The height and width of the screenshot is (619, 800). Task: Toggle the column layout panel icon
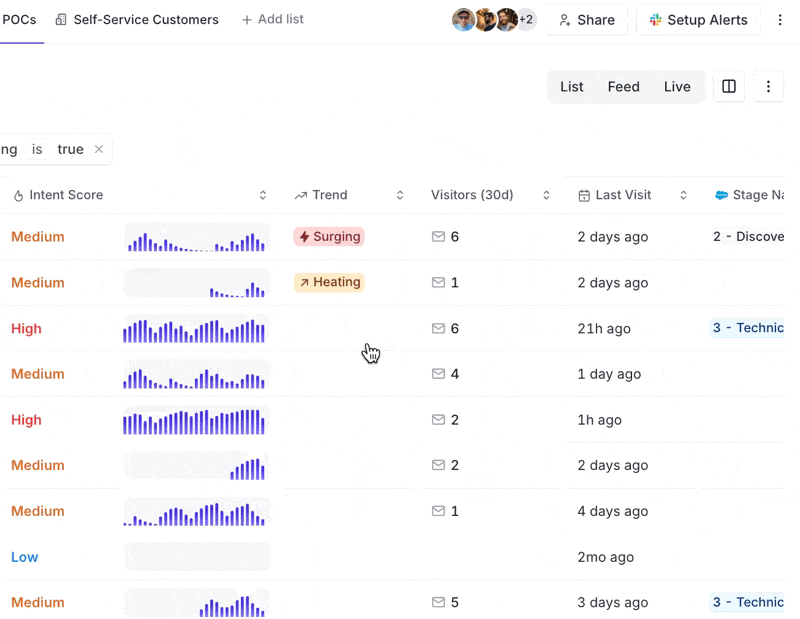tap(729, 86)
